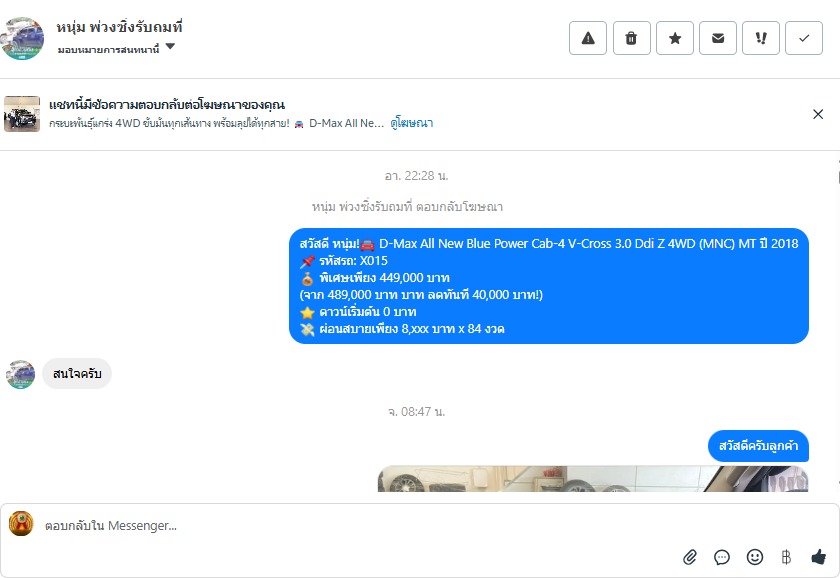Image resolution: width=840 pixels, height=578 pixels.
Task: Star this conversation as follow-up
Action: coord(675,38)
